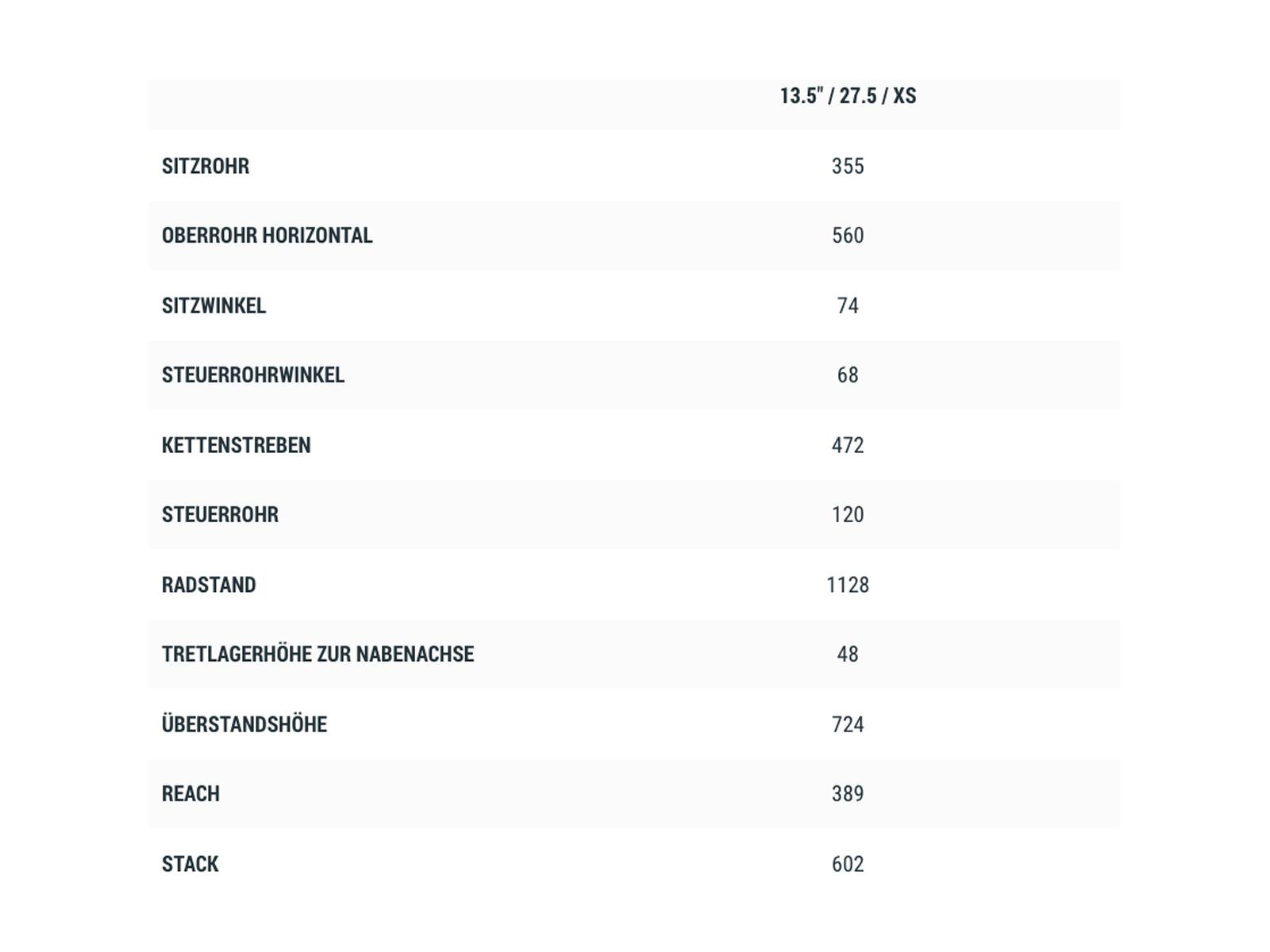
Task: Click the Radstand value 1128
Action: click(848, 585)
